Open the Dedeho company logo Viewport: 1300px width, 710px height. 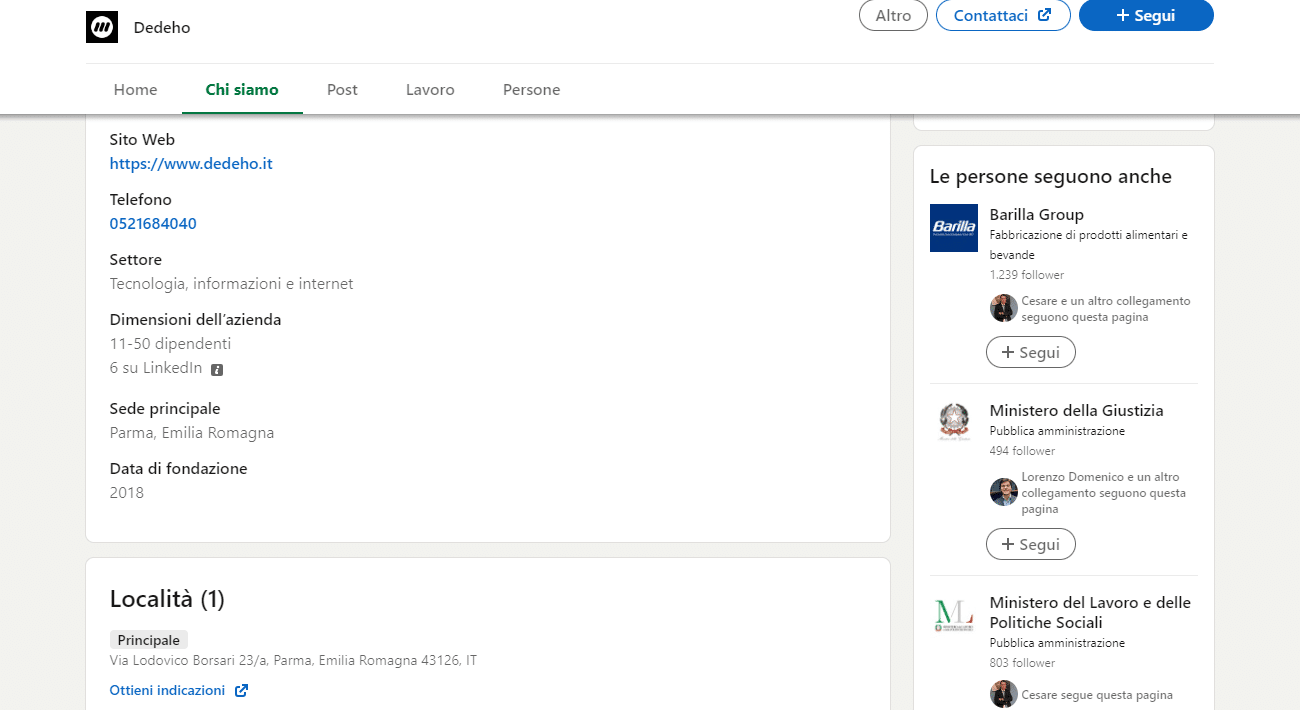[102, 27]
